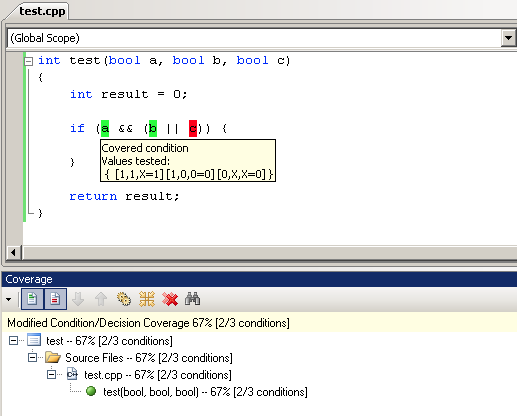The width and height of the screenshot is (517, 416).
Task: Click the red highlighted condition c
Action: pyautogui.click(x=193, y=128)
